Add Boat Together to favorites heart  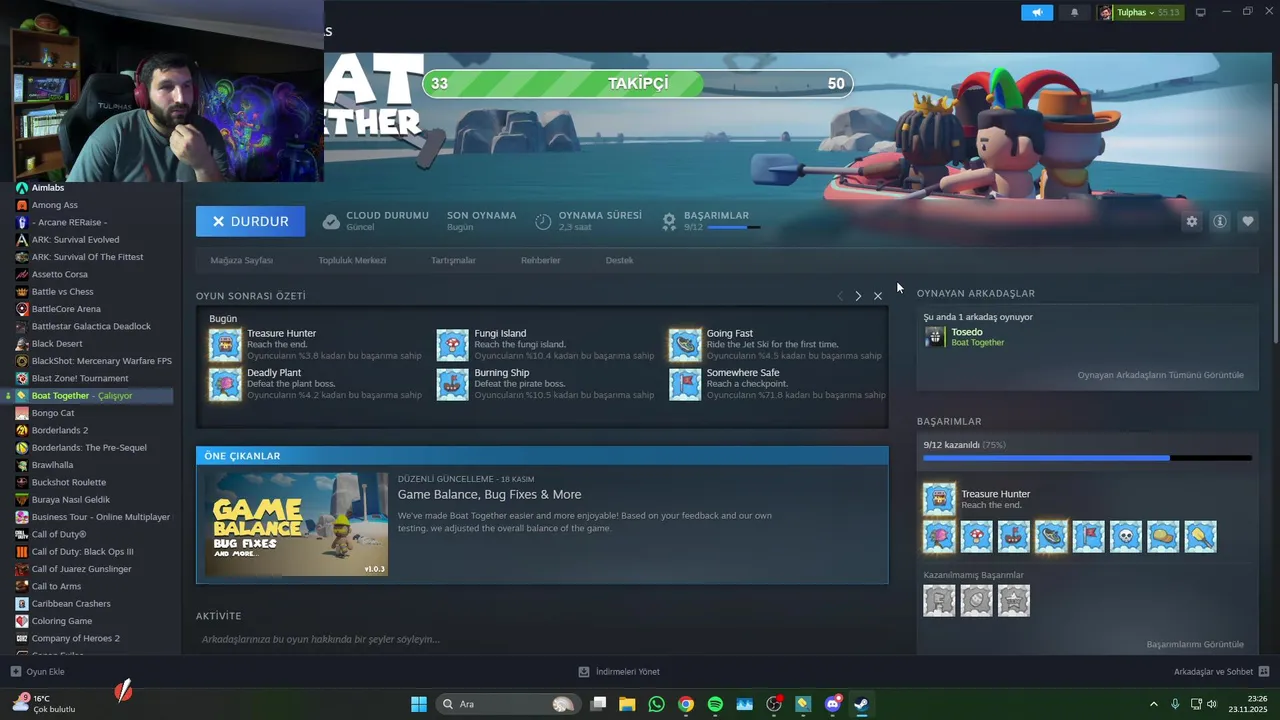click(x=1248, y=221)
